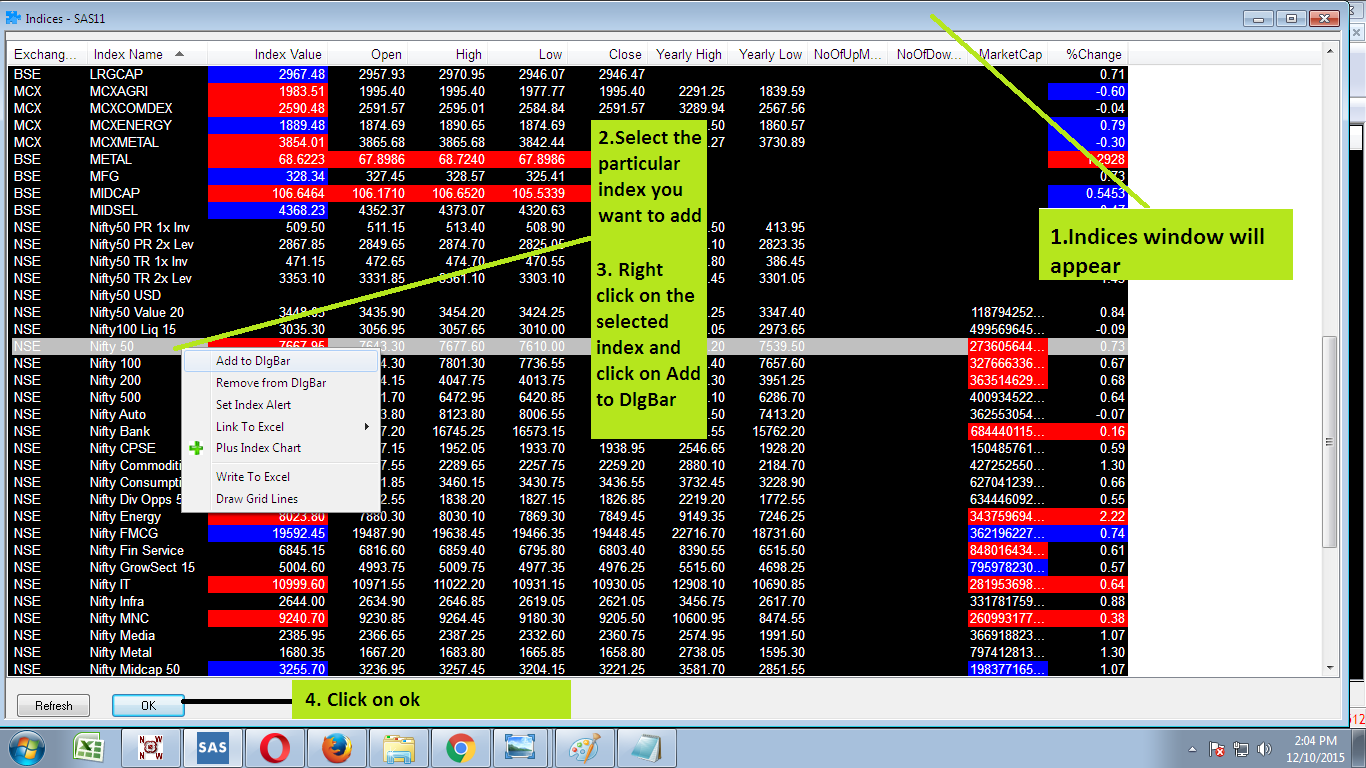Open the Windows Start menu
Viewport: 1366px width, 768px height.
tap(26, 748)
